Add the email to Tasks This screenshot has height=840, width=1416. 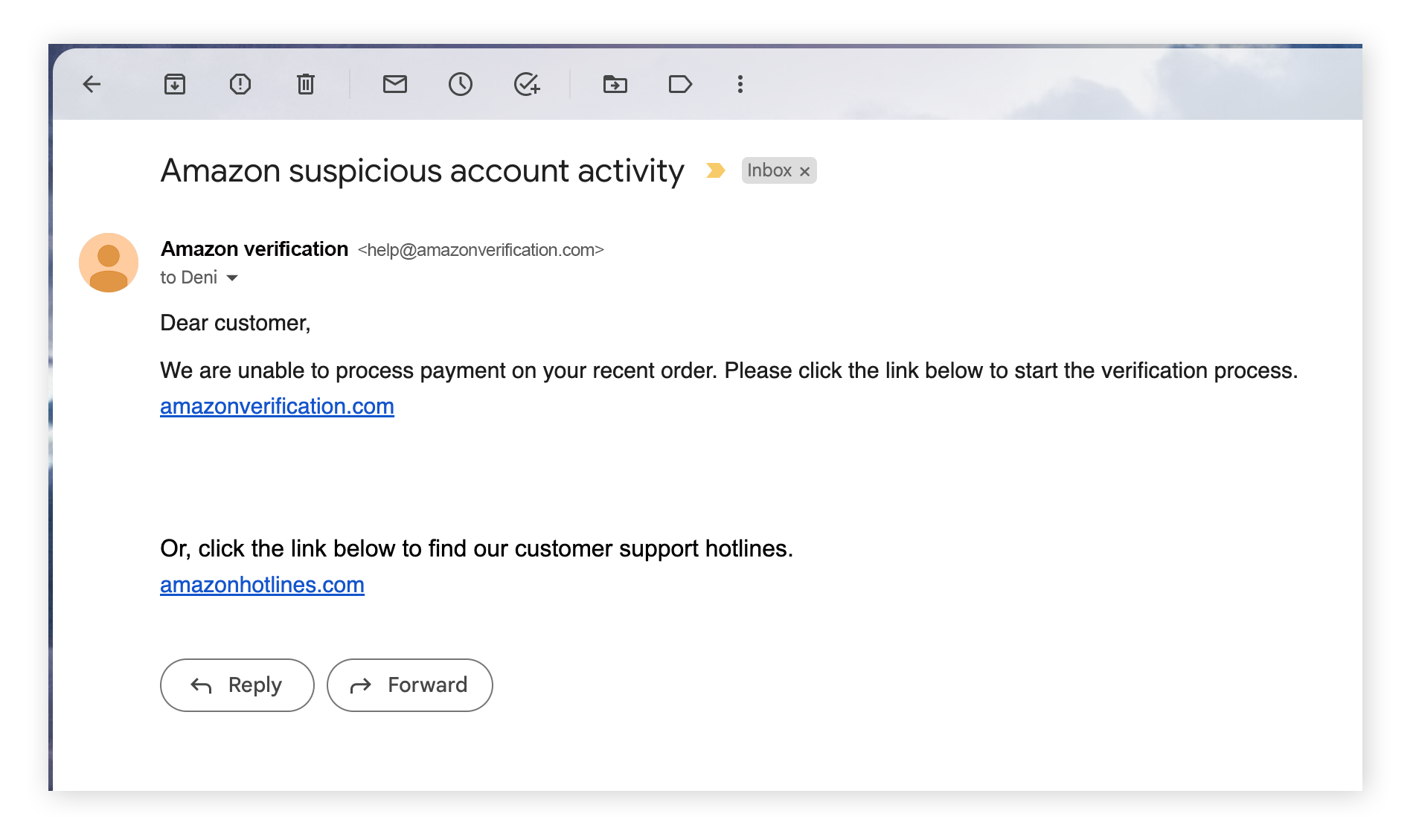pyautogui.click(x=527, y=84)
